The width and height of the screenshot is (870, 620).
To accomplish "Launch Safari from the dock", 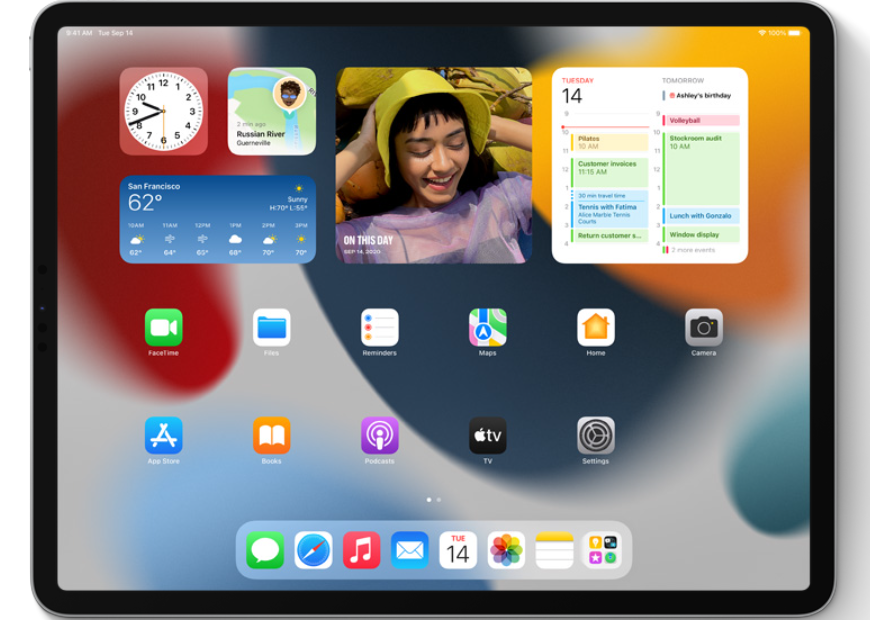I will tap(313, 550).
